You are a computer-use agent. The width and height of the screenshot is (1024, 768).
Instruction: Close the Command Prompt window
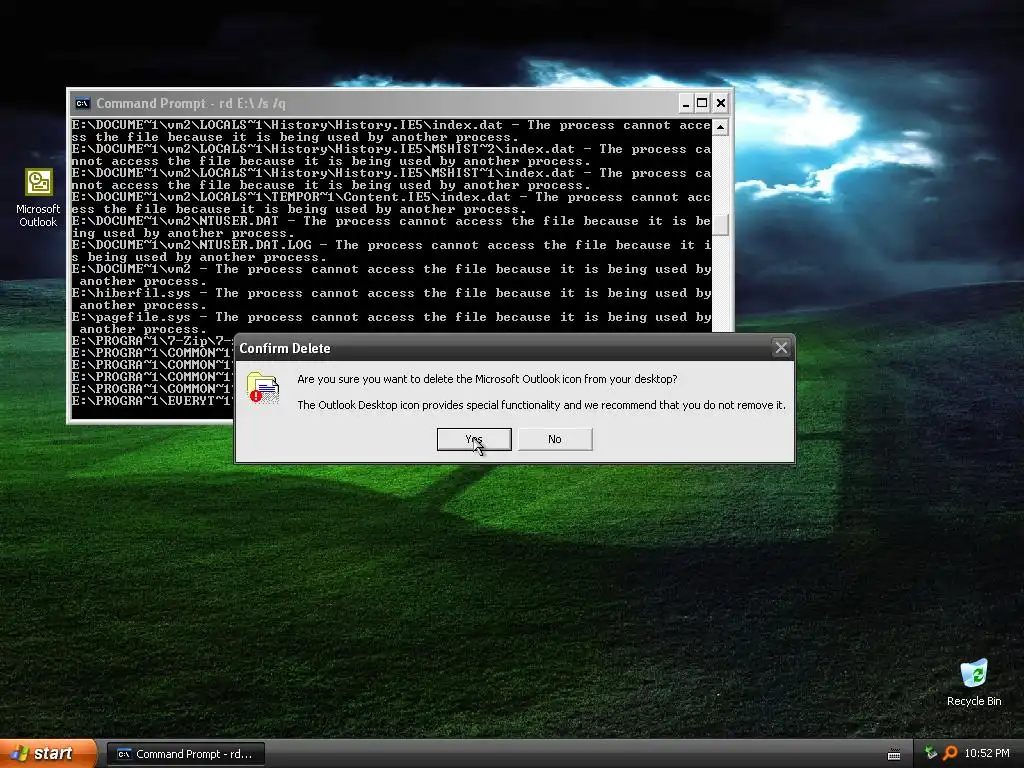tap(720, 103)
